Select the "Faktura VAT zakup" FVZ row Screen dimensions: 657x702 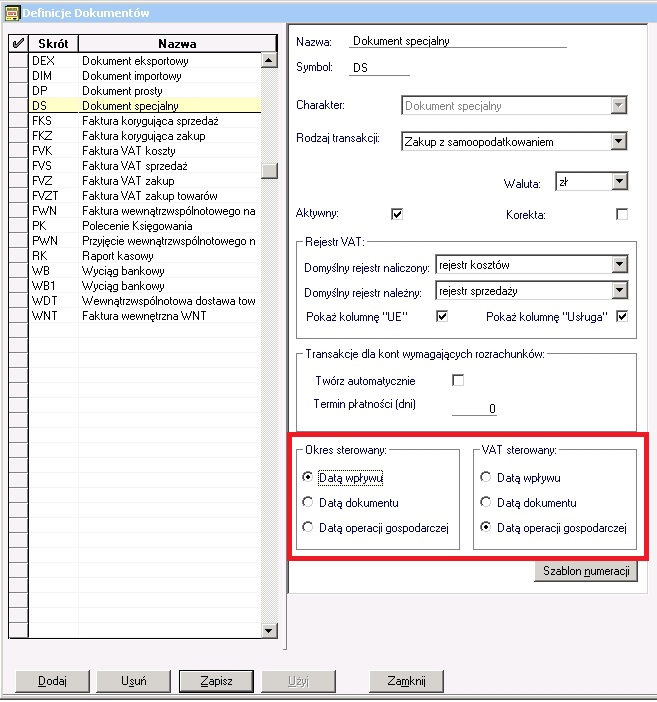145,180
